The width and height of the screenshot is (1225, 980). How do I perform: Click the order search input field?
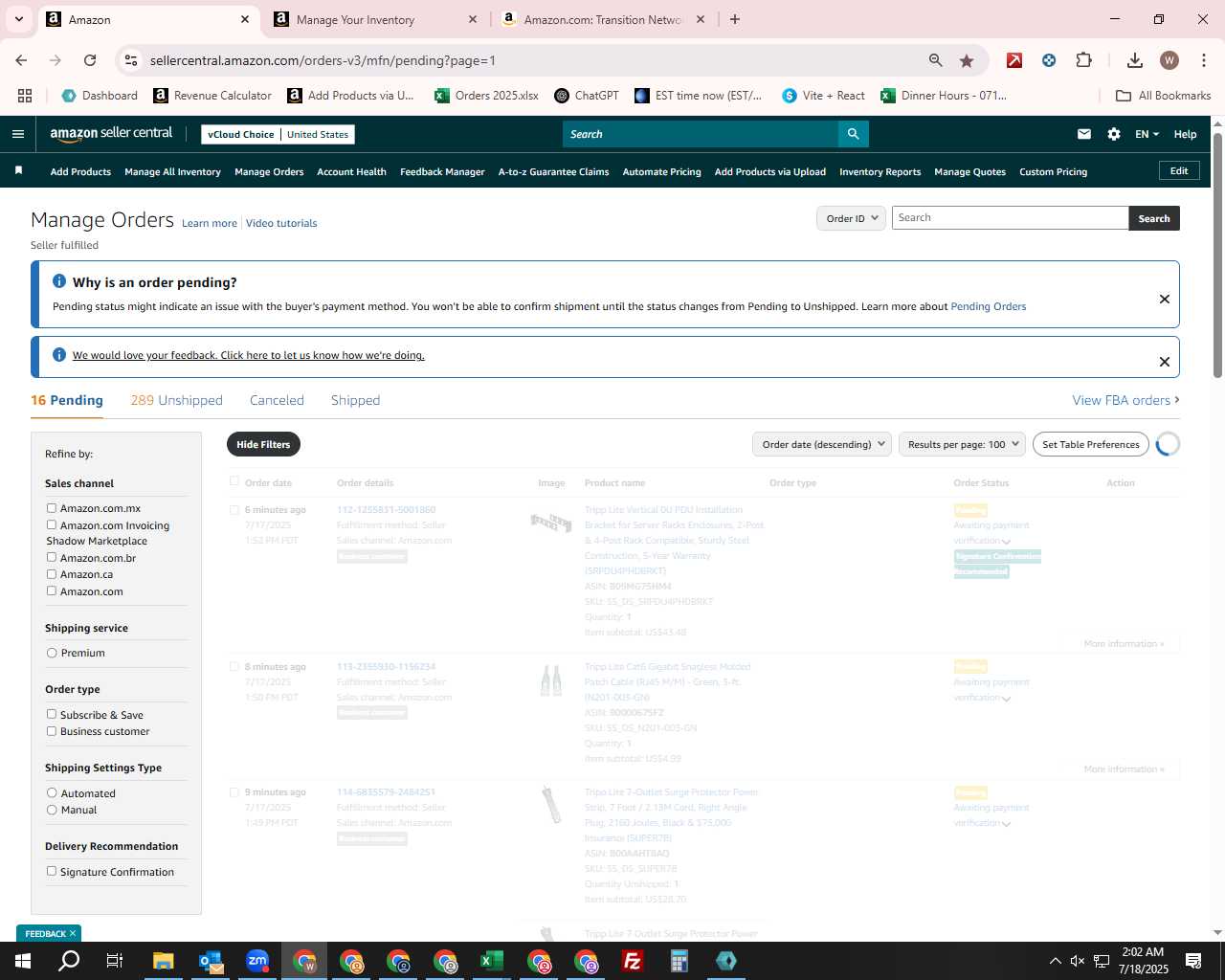pyautogui.click(x=1011, y=217)
